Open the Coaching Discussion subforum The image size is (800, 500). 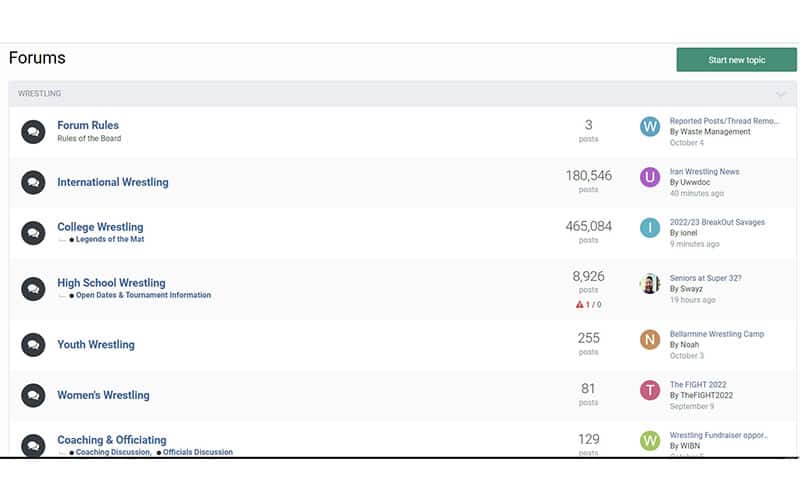click(112, 452)
